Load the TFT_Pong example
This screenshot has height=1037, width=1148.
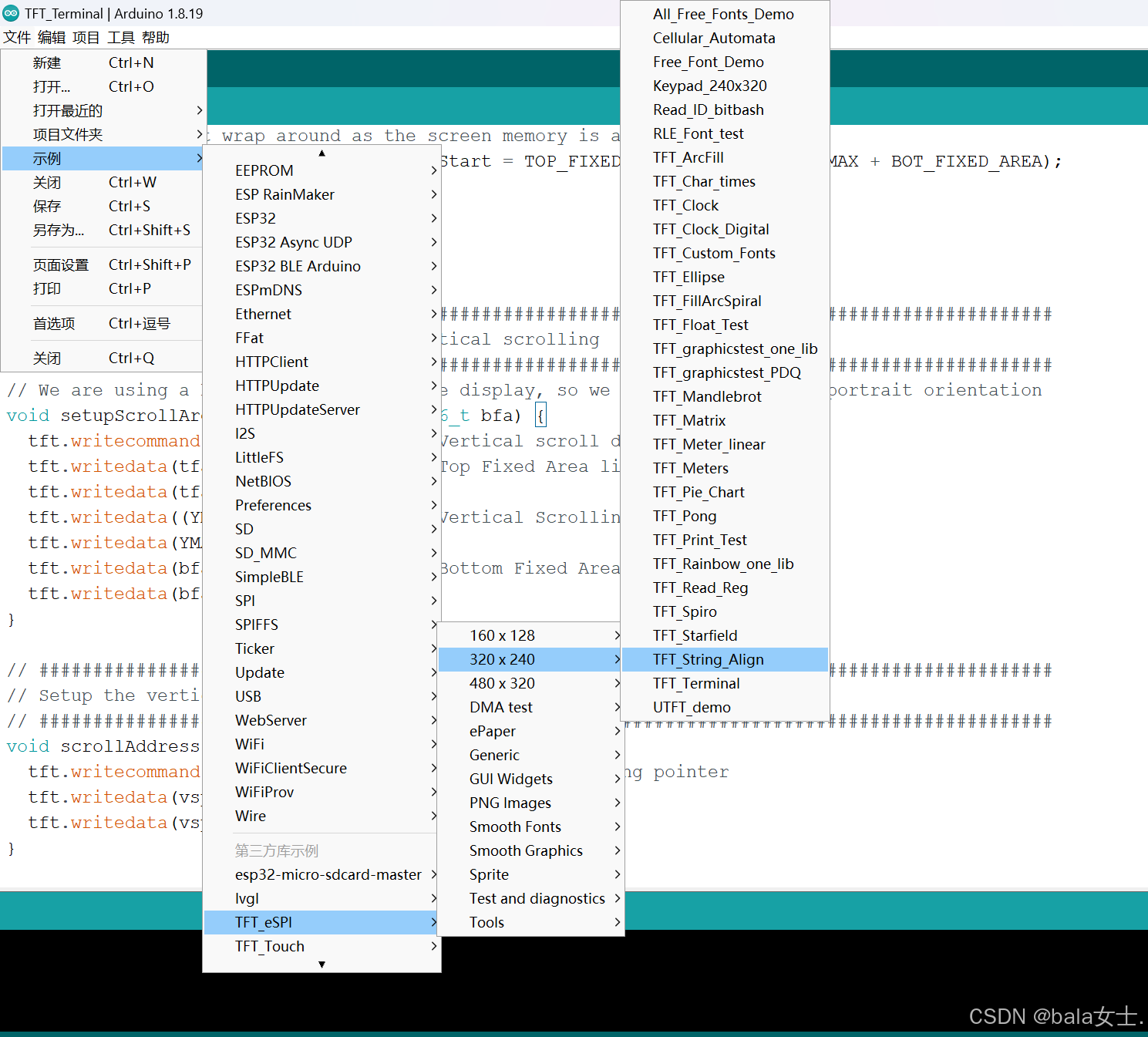pos(725,516)
